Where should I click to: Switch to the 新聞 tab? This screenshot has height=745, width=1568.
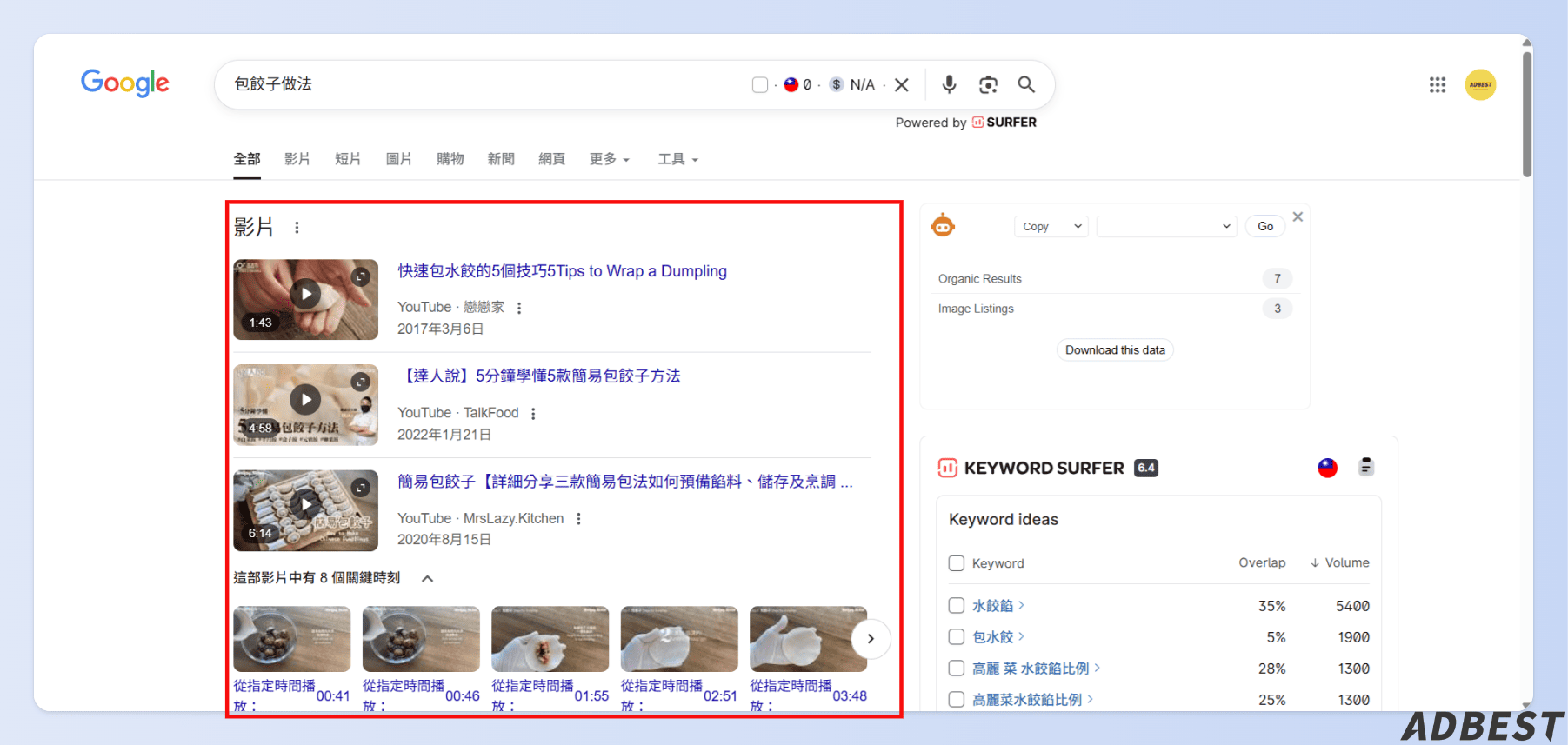point(500,159)
